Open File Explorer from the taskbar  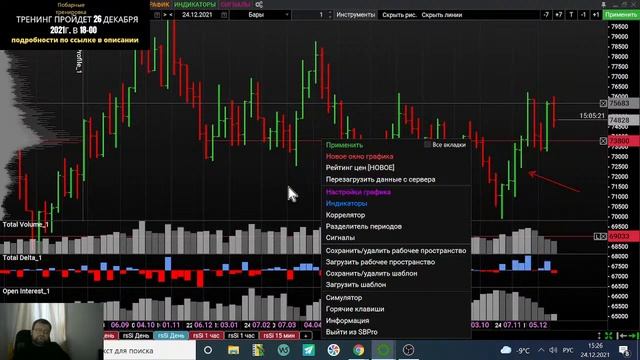[233, 350]
